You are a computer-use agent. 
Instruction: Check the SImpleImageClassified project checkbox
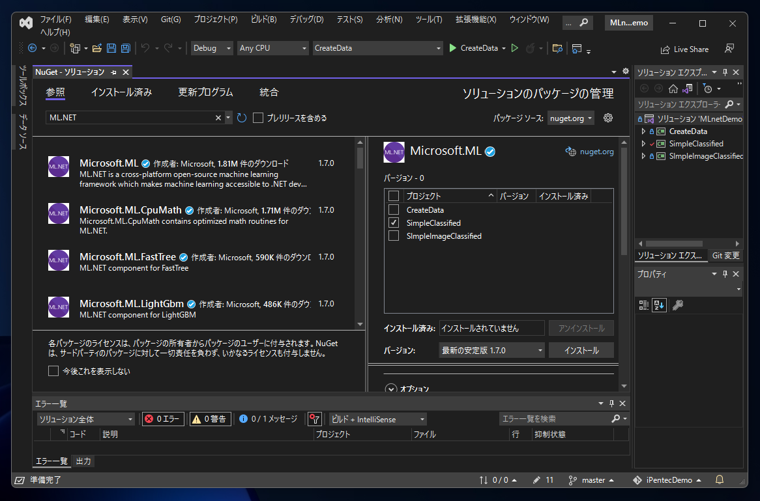pos(394,235)
